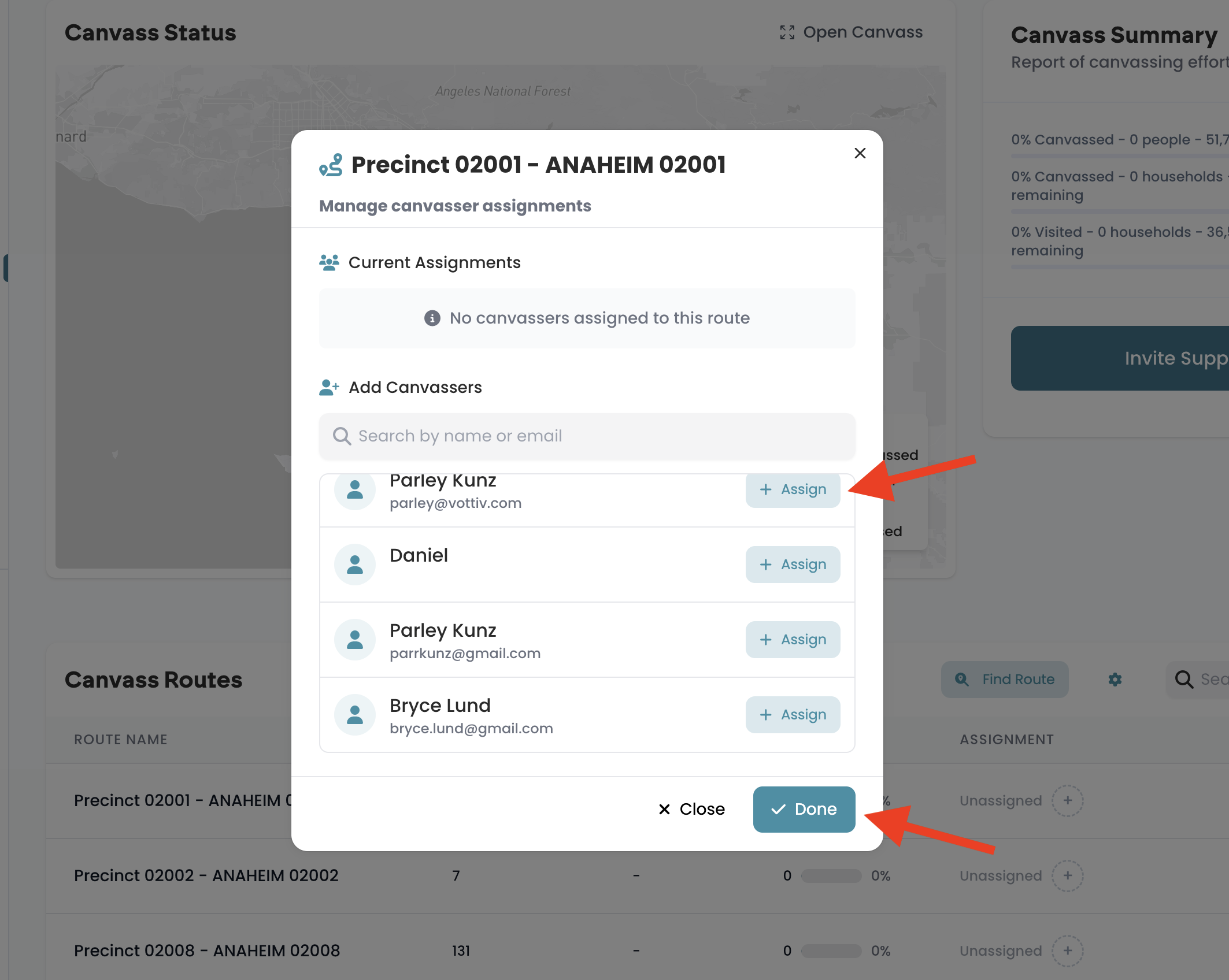Click the plus circle for Precinct 02008 assignment
Image resolution: width=1229 pixels, height=980 pixels.
1068,951
